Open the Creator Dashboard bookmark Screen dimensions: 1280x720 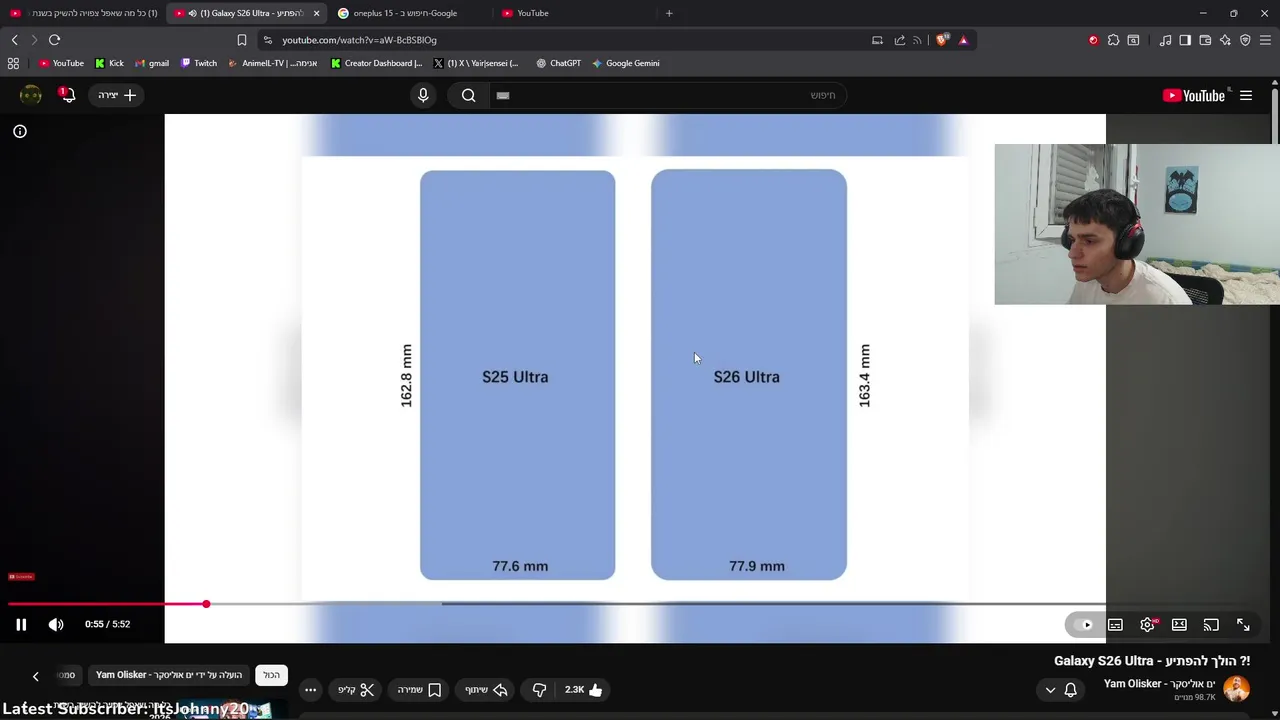pos(376,63)
